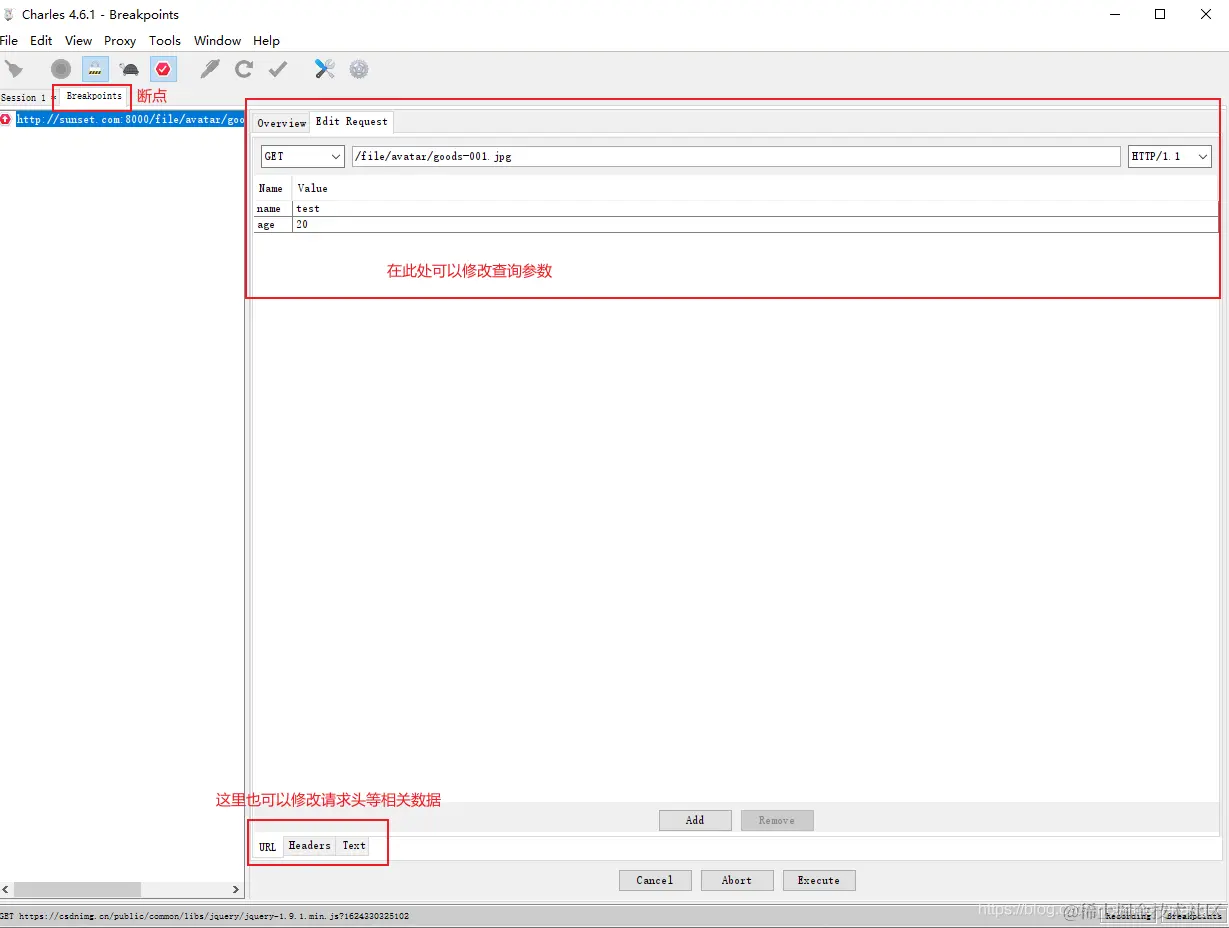
Task: Switch to the Overview tab
Action: click(281, 123)
